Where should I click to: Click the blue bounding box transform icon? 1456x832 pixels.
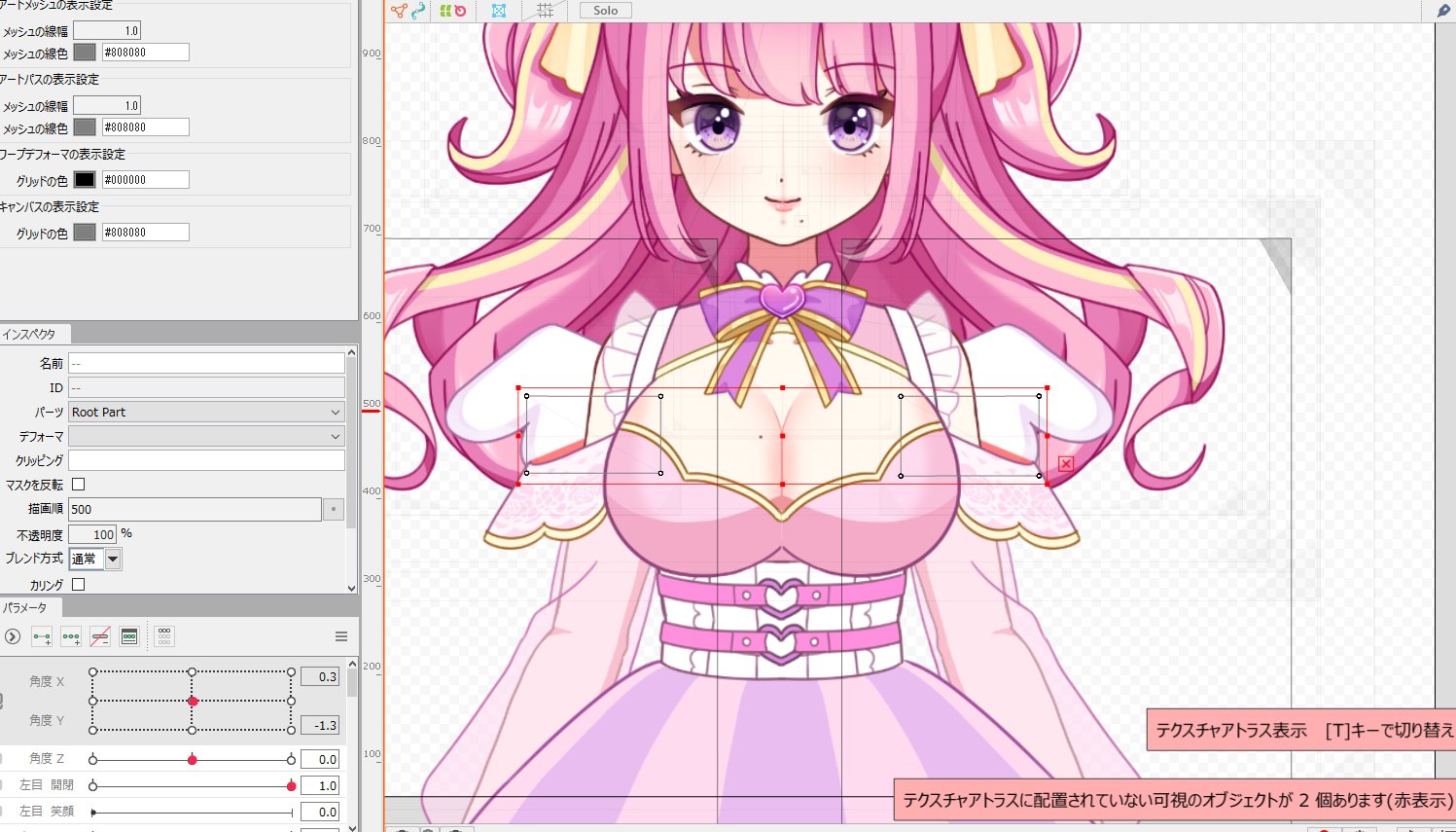(x=499, y=11)
